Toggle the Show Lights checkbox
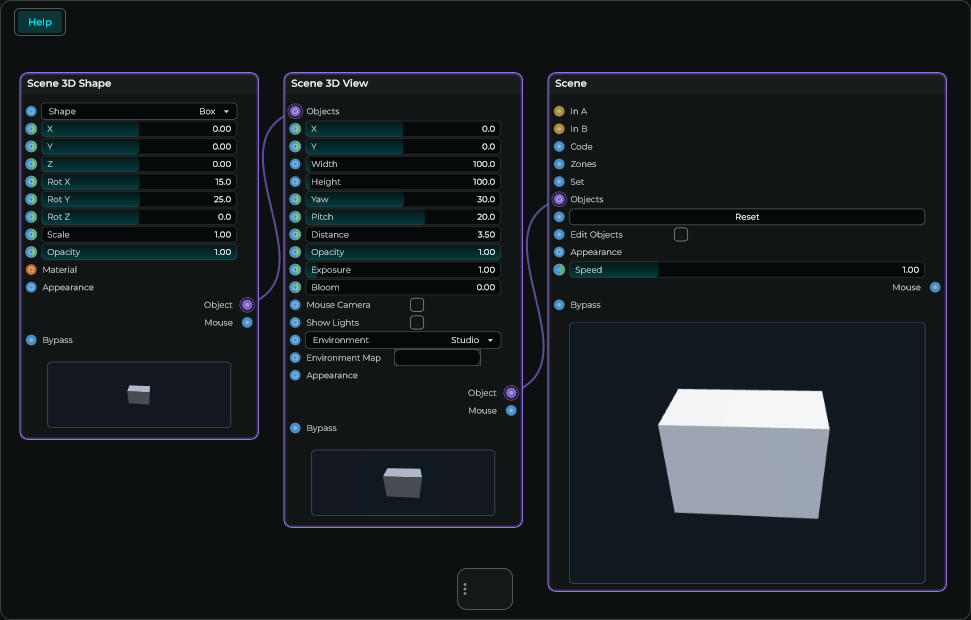 pos(417,323)
